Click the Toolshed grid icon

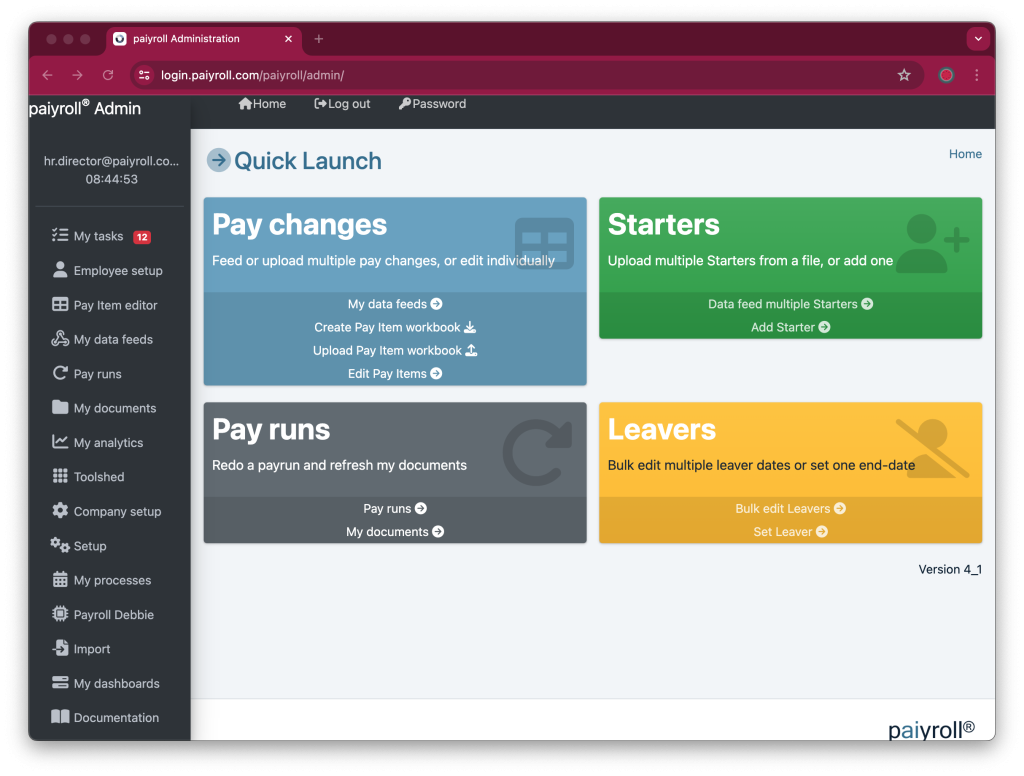[60, 477]
